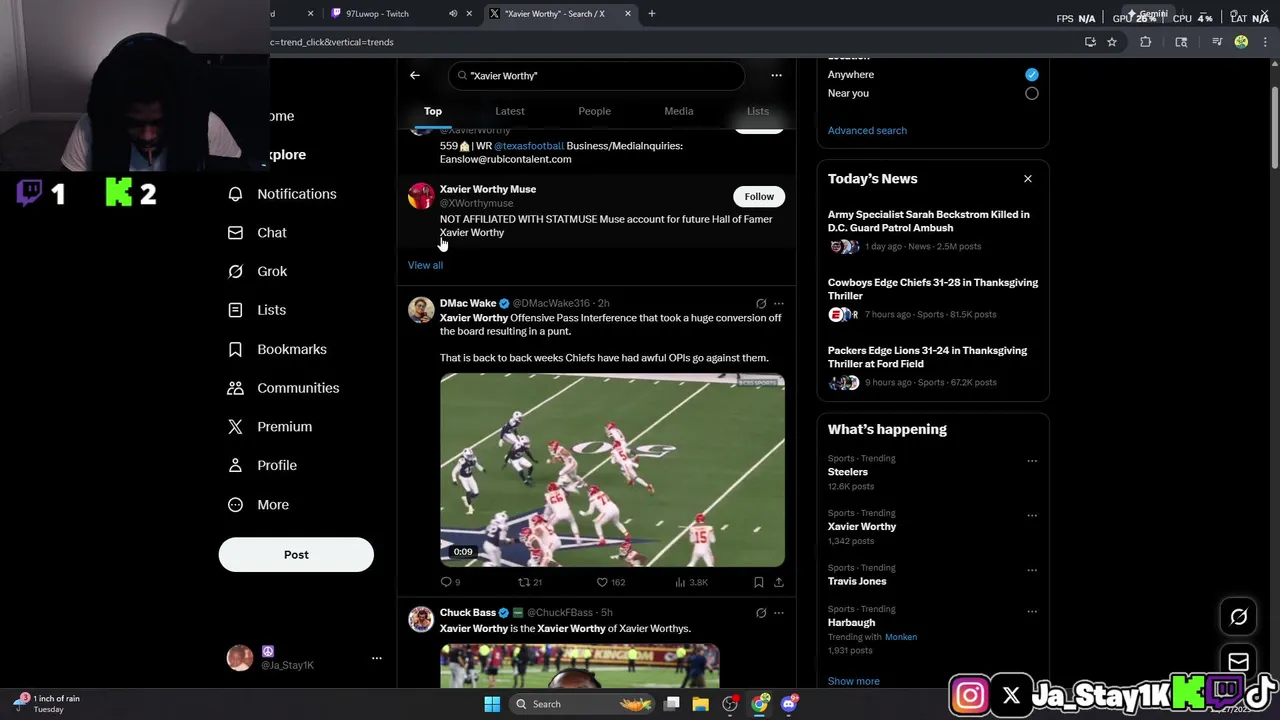This screenshot has height=720, width=1280.
Task: Like DMac Wake's post
Action: 602,582
